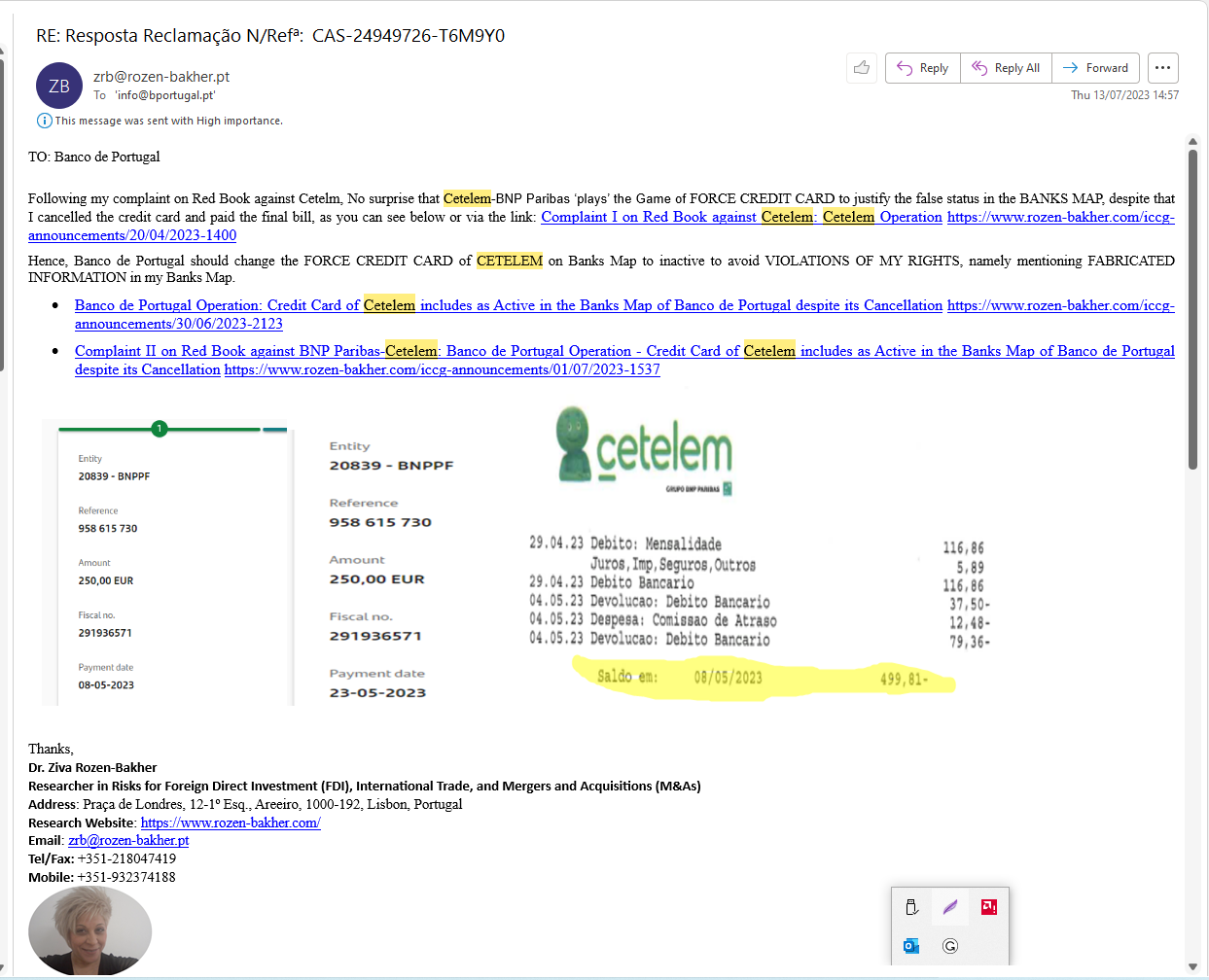This screenshot has width=1209, height=980.
Task: Click Reply All button
Action: [x=1006, y=68]
